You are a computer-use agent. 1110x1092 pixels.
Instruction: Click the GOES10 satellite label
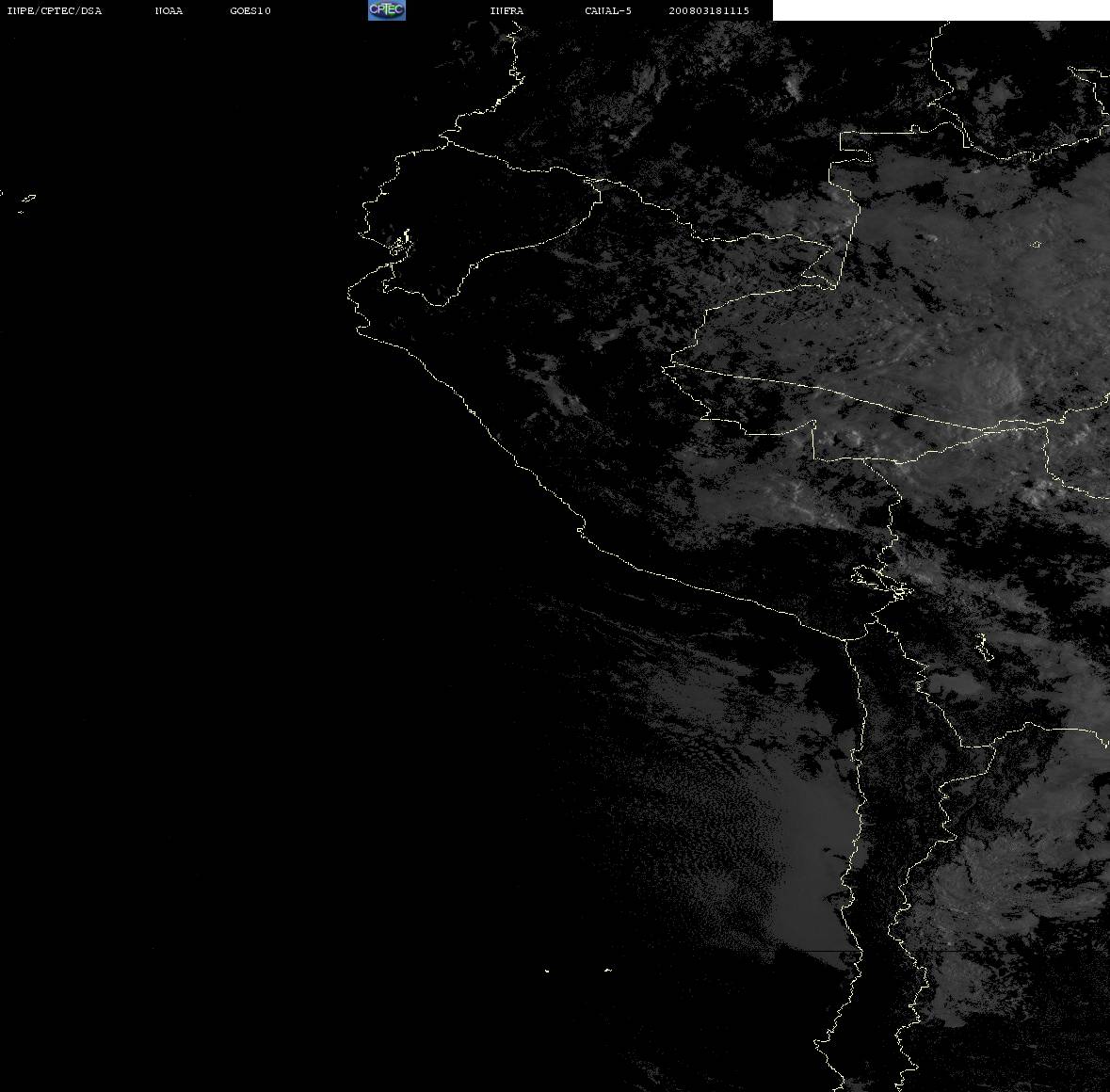(250, 10)
